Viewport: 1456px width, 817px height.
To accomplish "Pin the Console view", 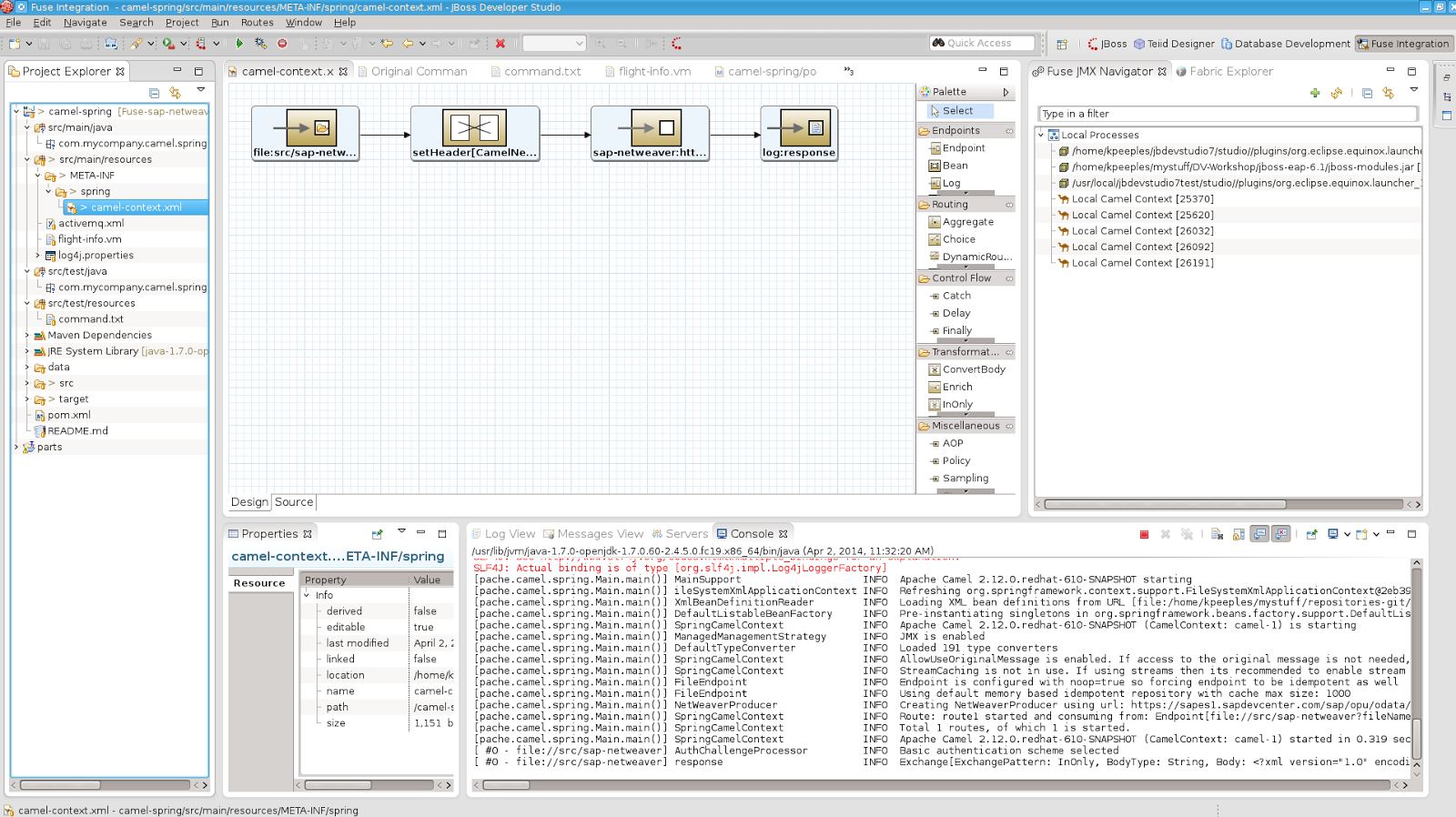I will click(1311, 534).
